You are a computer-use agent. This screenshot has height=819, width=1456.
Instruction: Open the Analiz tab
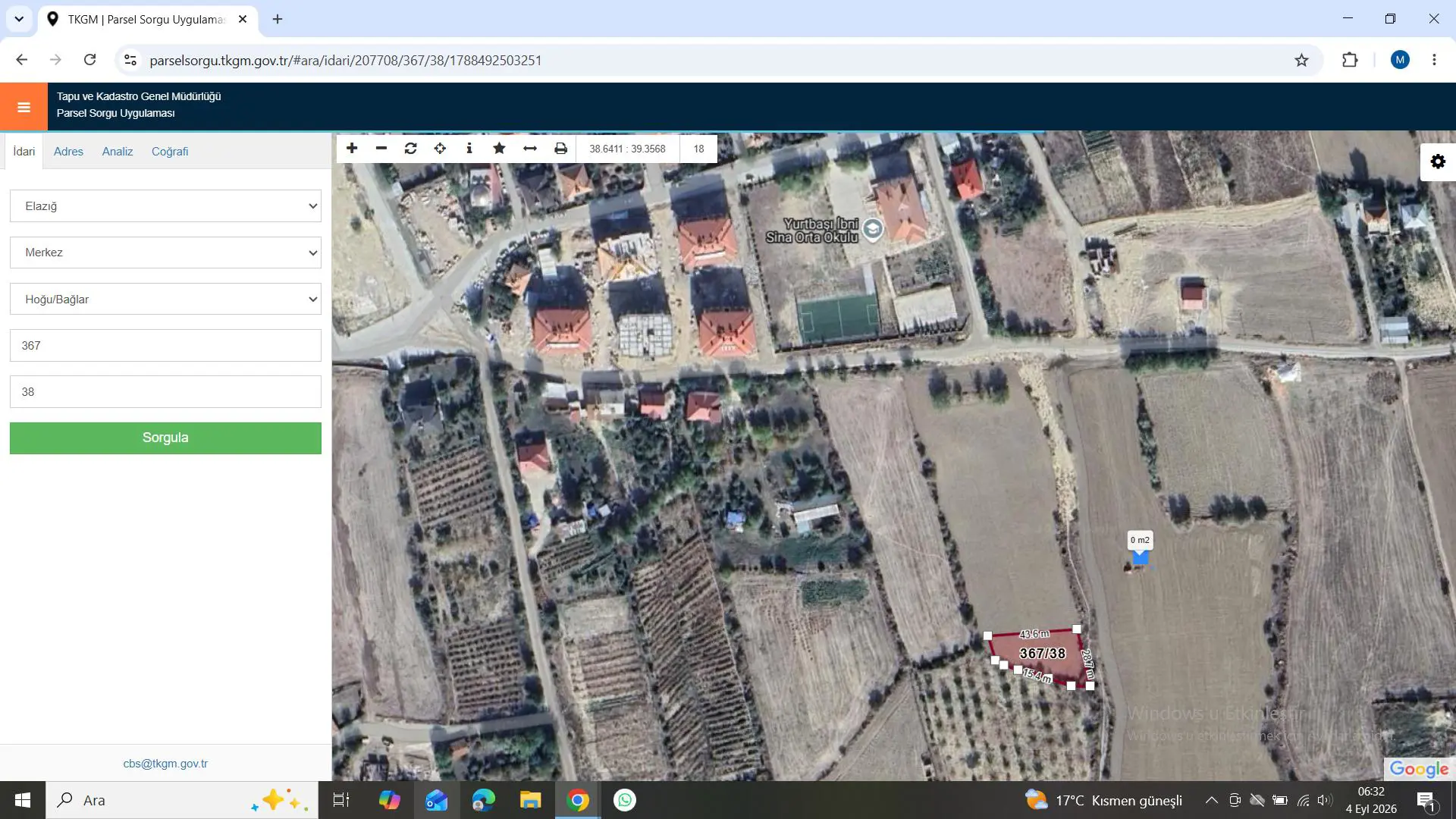tap(118, 152)
